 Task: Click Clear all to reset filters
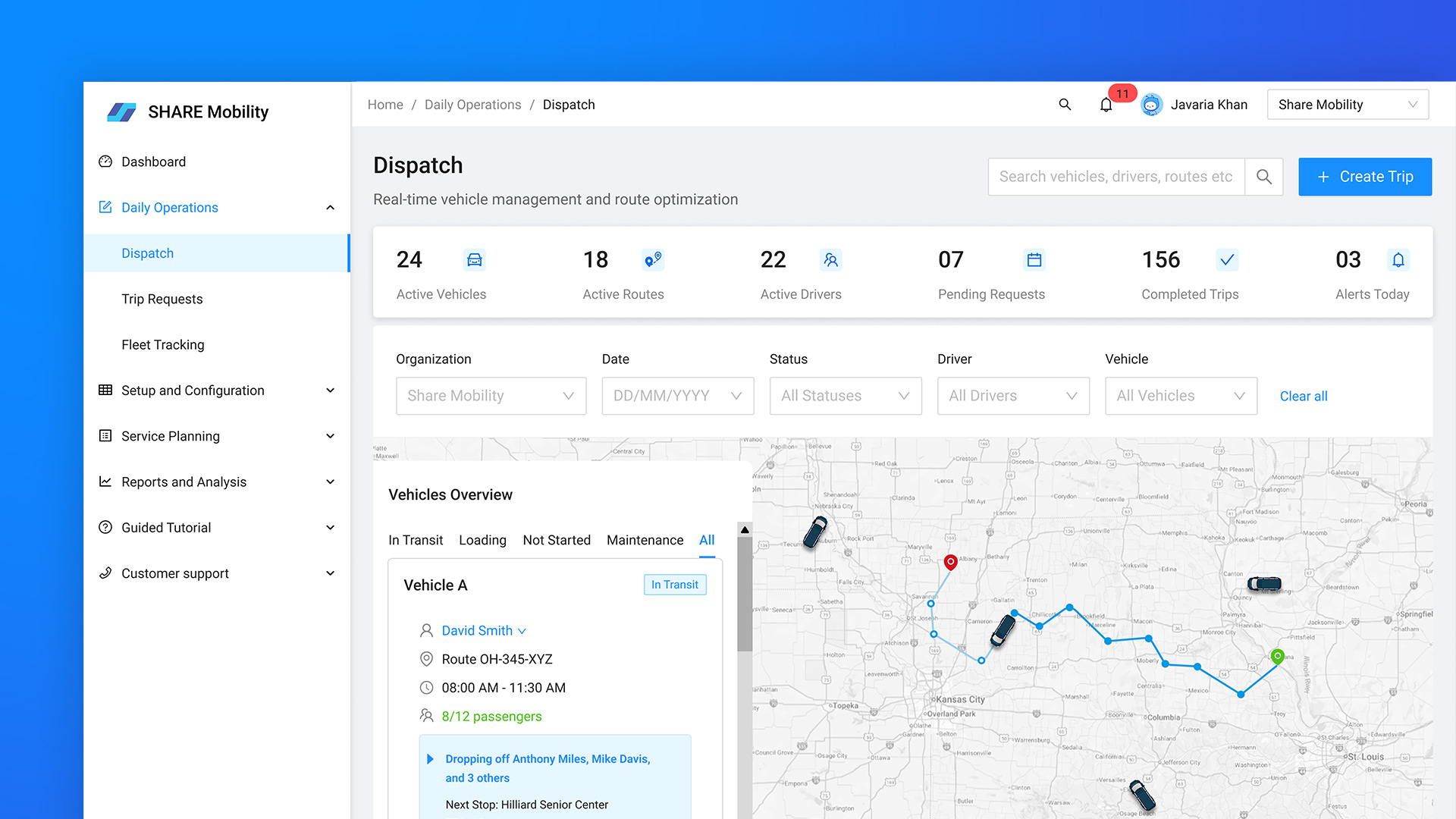1304,396
